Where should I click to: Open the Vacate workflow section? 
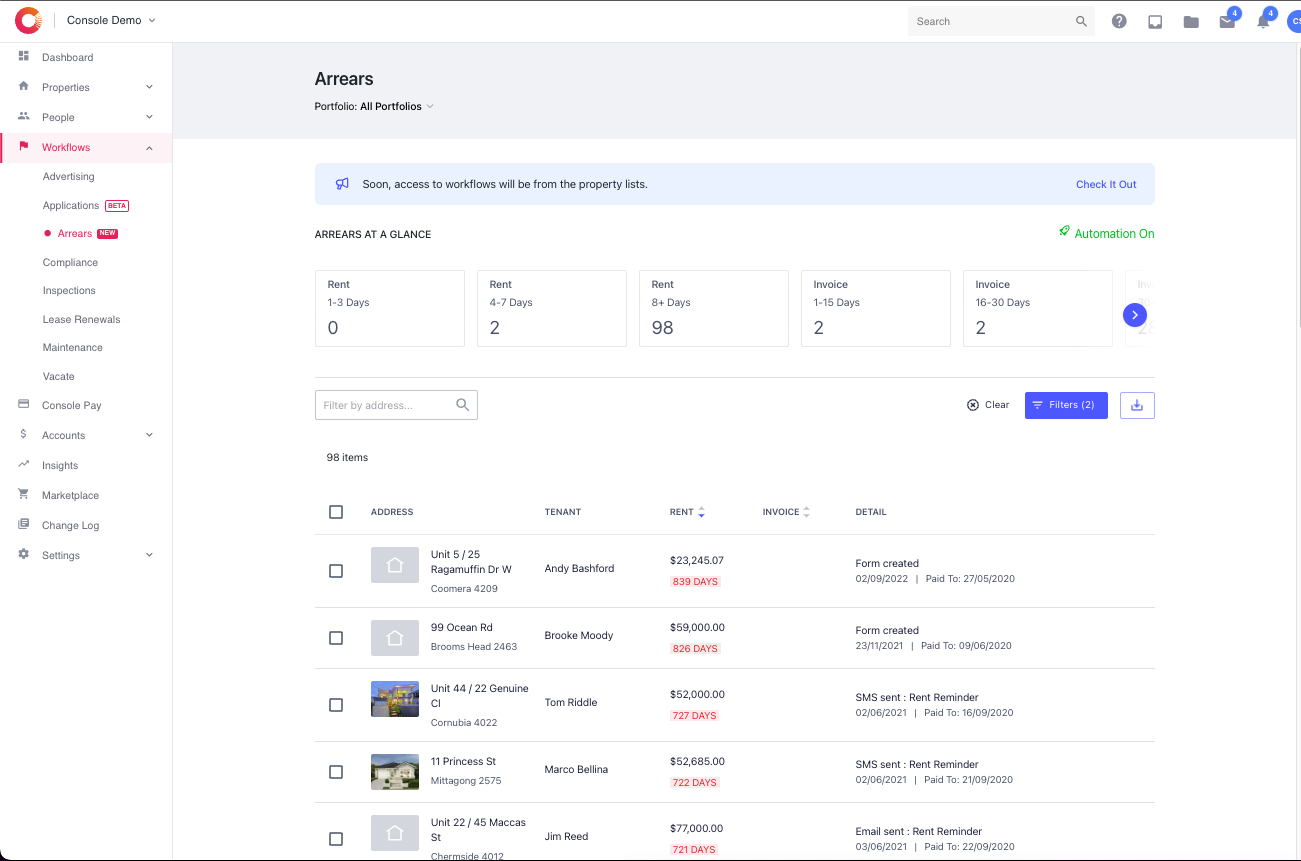point(58,376)
